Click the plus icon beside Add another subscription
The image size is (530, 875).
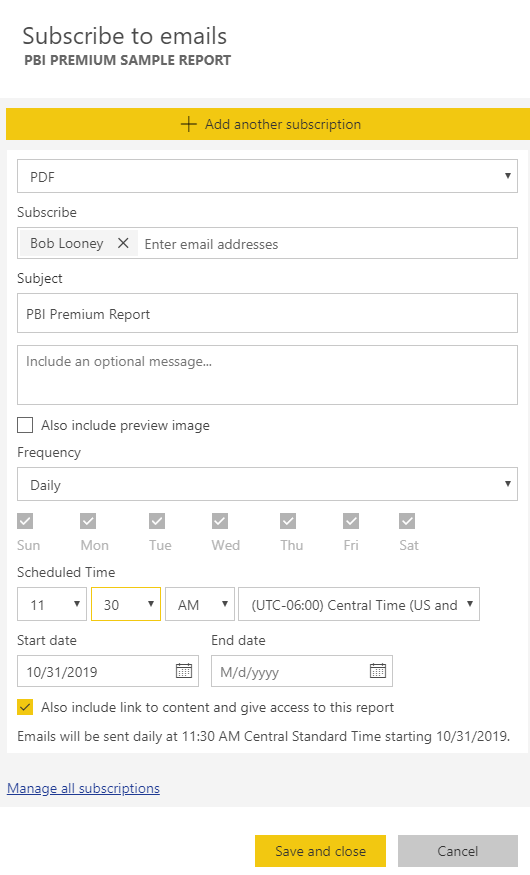click(189, 124)
